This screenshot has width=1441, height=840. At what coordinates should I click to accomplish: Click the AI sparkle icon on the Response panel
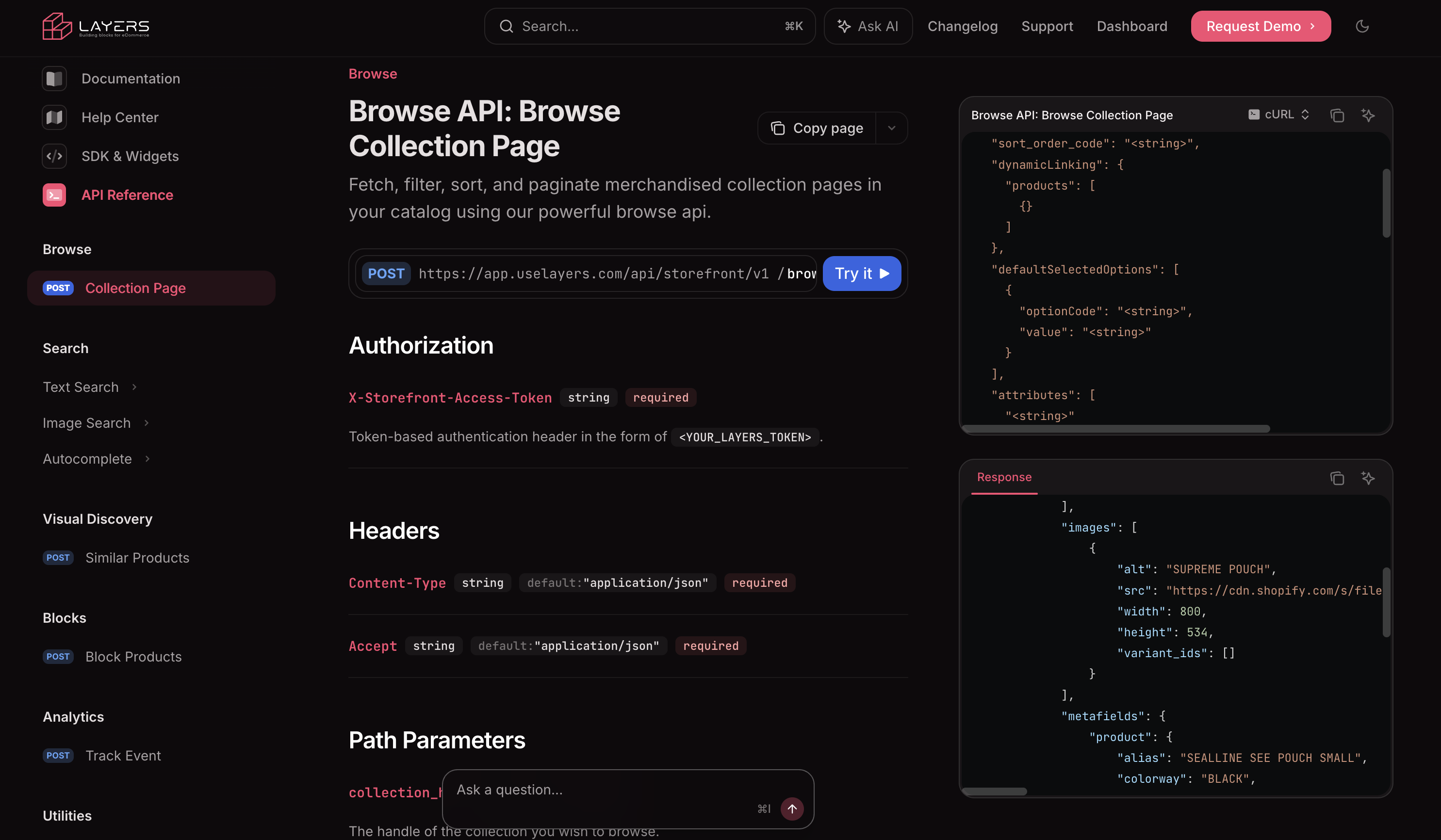pos(1368,478)
